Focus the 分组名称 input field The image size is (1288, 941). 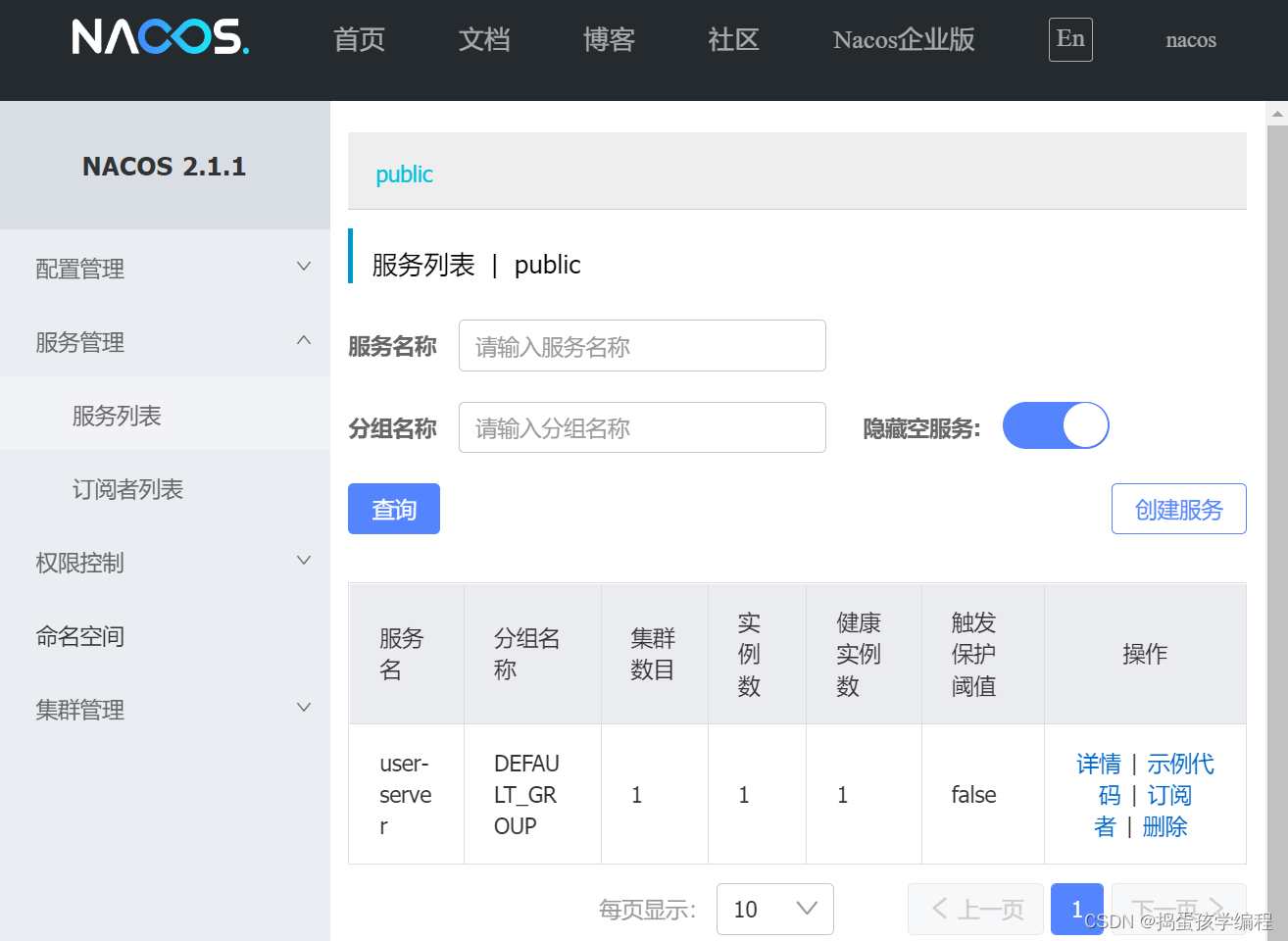(x=642, y=427)
